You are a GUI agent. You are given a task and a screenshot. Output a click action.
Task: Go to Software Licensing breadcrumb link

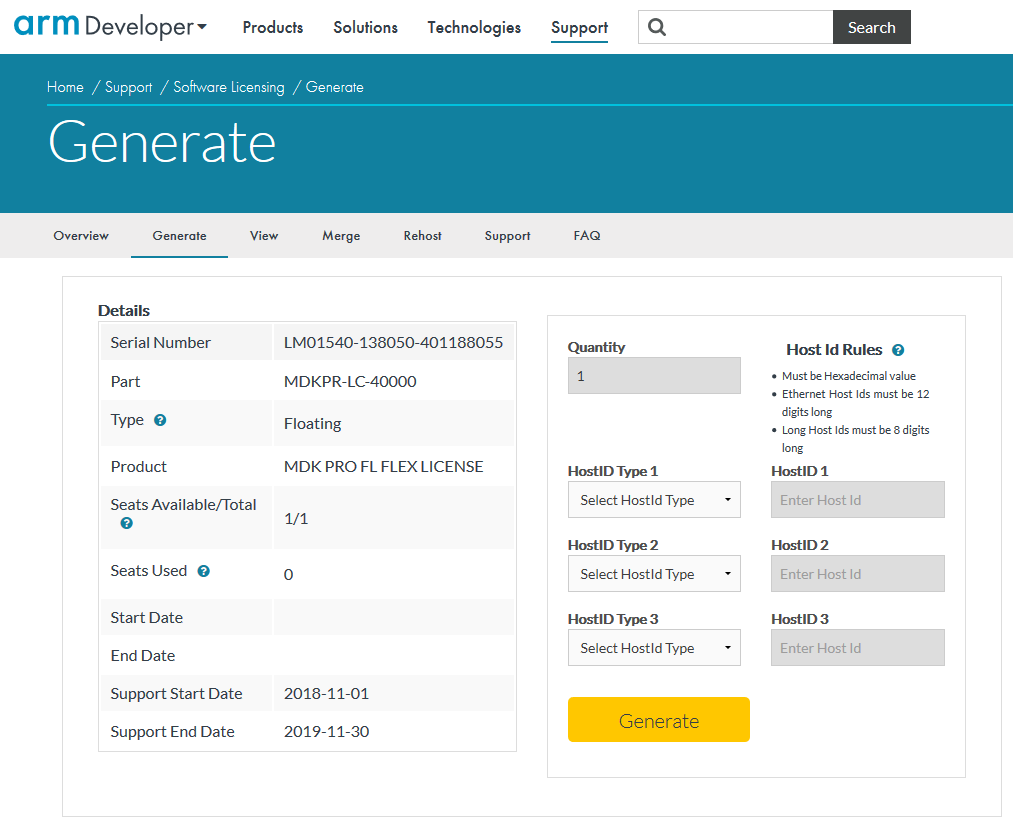tap(229, 87)
